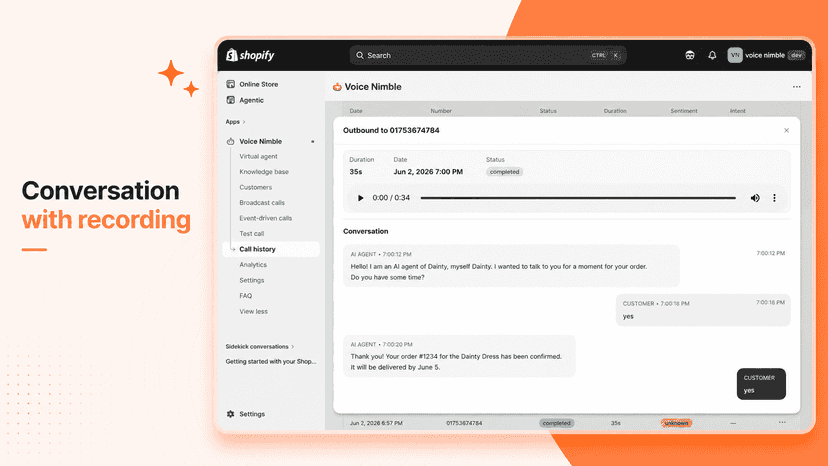Viewport: 828px width, 466px height.
Task: Click the pin dot beside Voice Nimble
Action: [x=313, y=142]
